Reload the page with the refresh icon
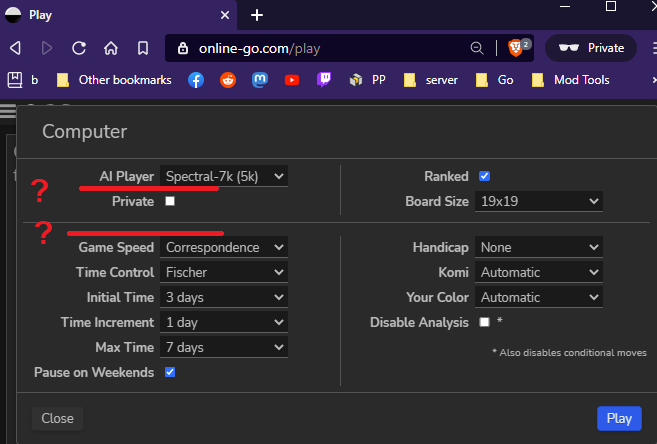Screen dimensions: 657x444 click(x=79, y=48)
